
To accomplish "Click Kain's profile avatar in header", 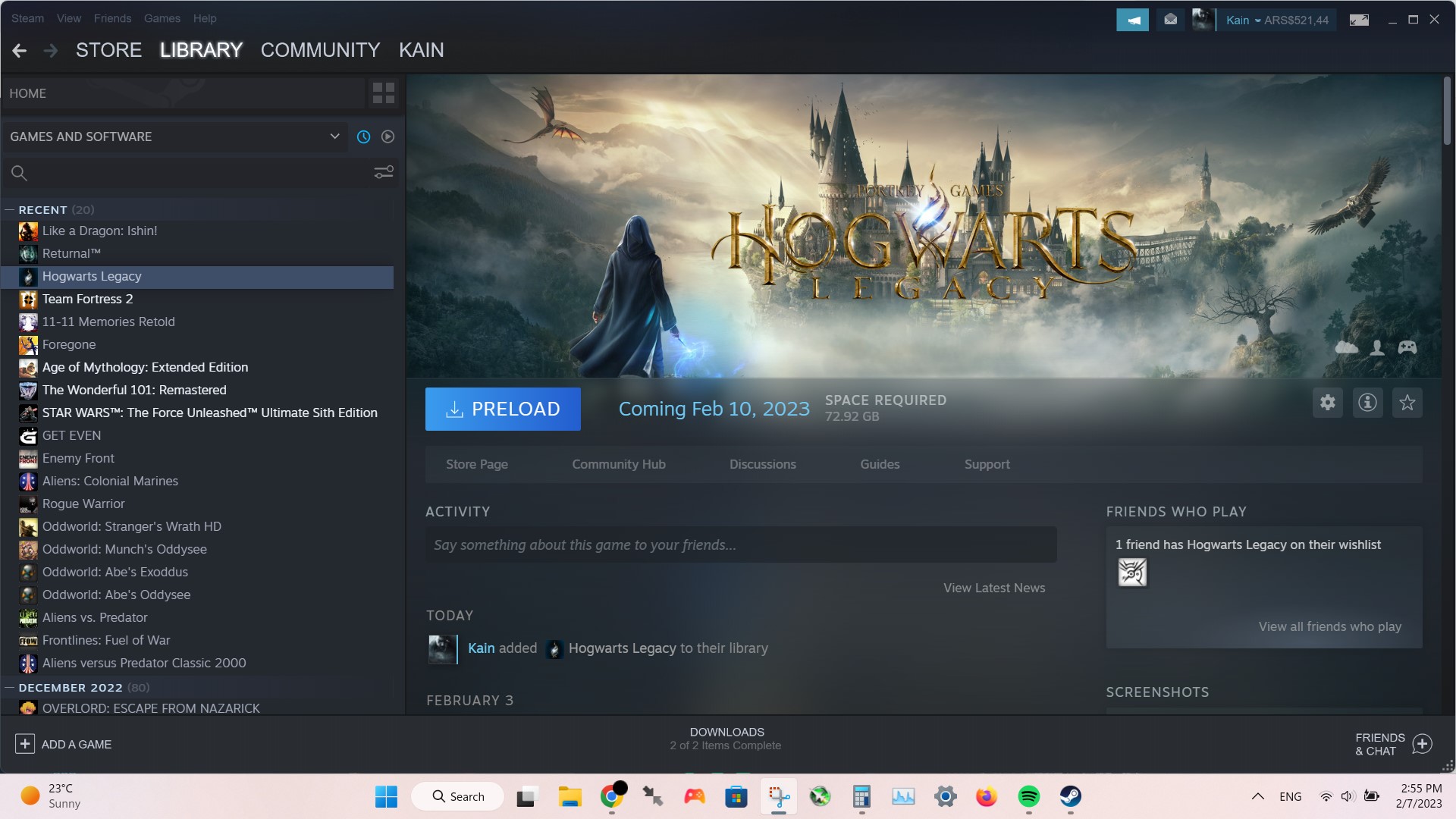I will coord(1203,20).
